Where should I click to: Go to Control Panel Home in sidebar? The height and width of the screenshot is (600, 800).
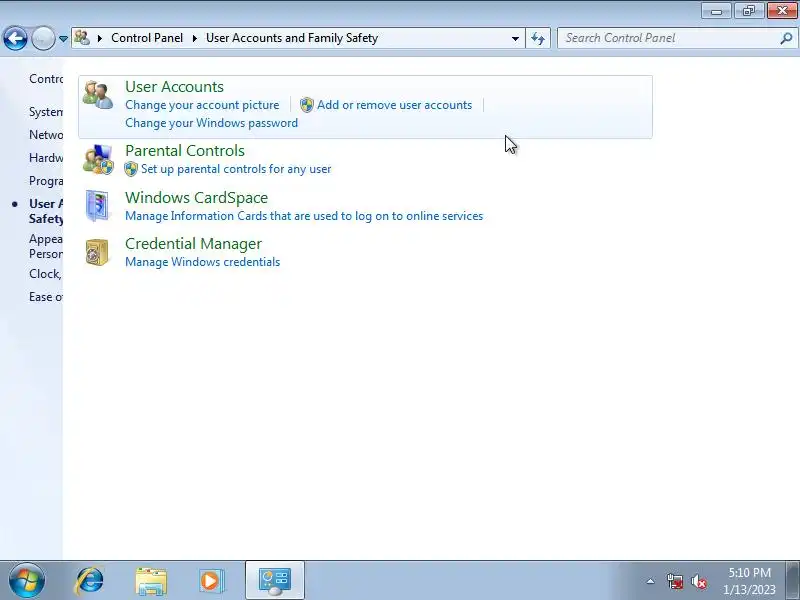point(46,79)
